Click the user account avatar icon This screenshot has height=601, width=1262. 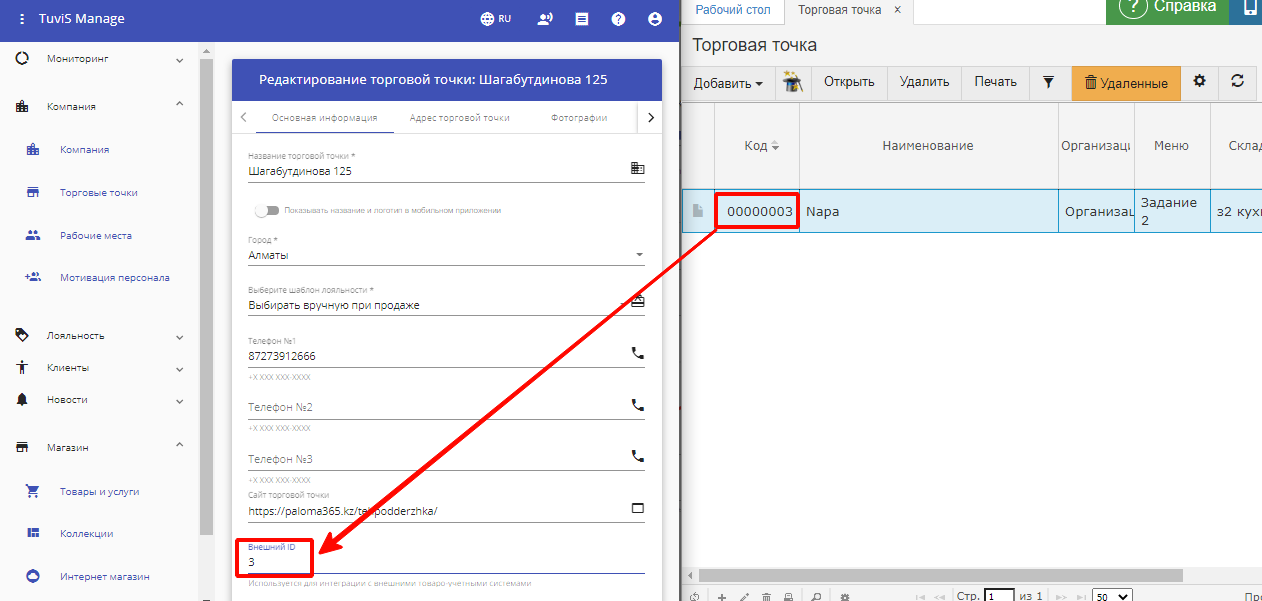[655, 19]
